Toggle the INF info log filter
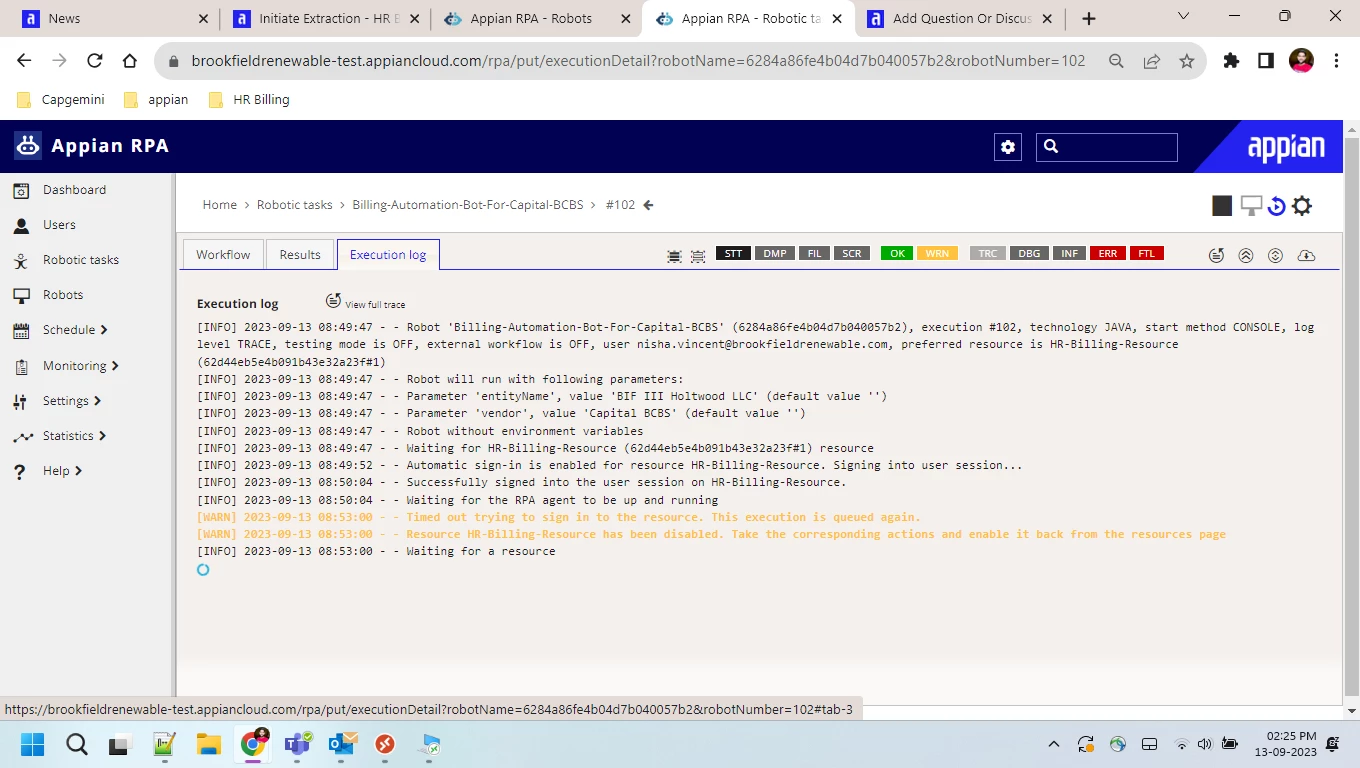The width and height of the screenshot is (1360, 768). [1070, 254]
